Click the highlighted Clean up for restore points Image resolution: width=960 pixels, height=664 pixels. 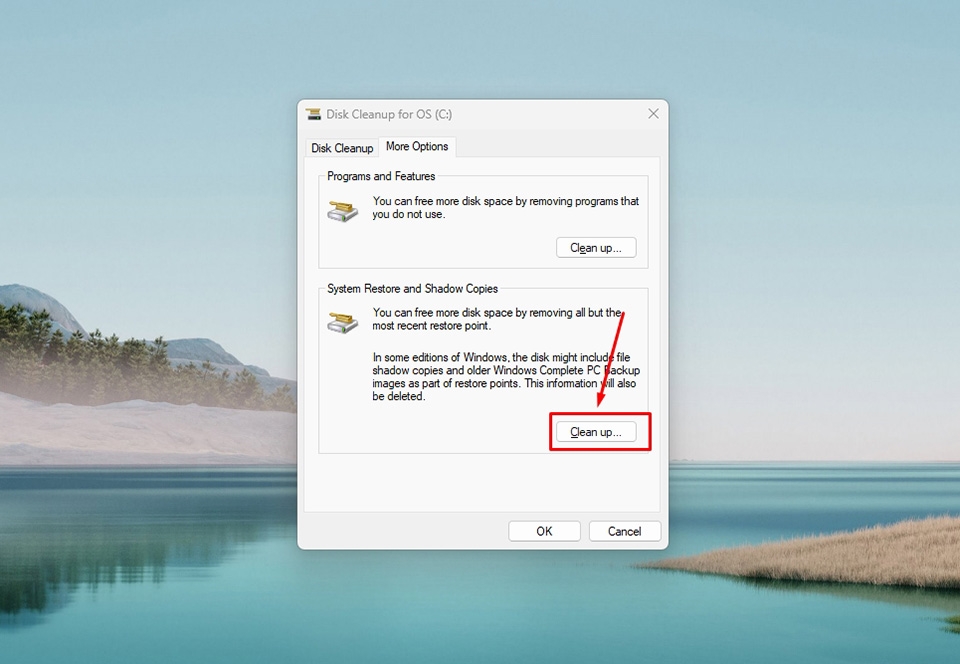coord(599,431)
